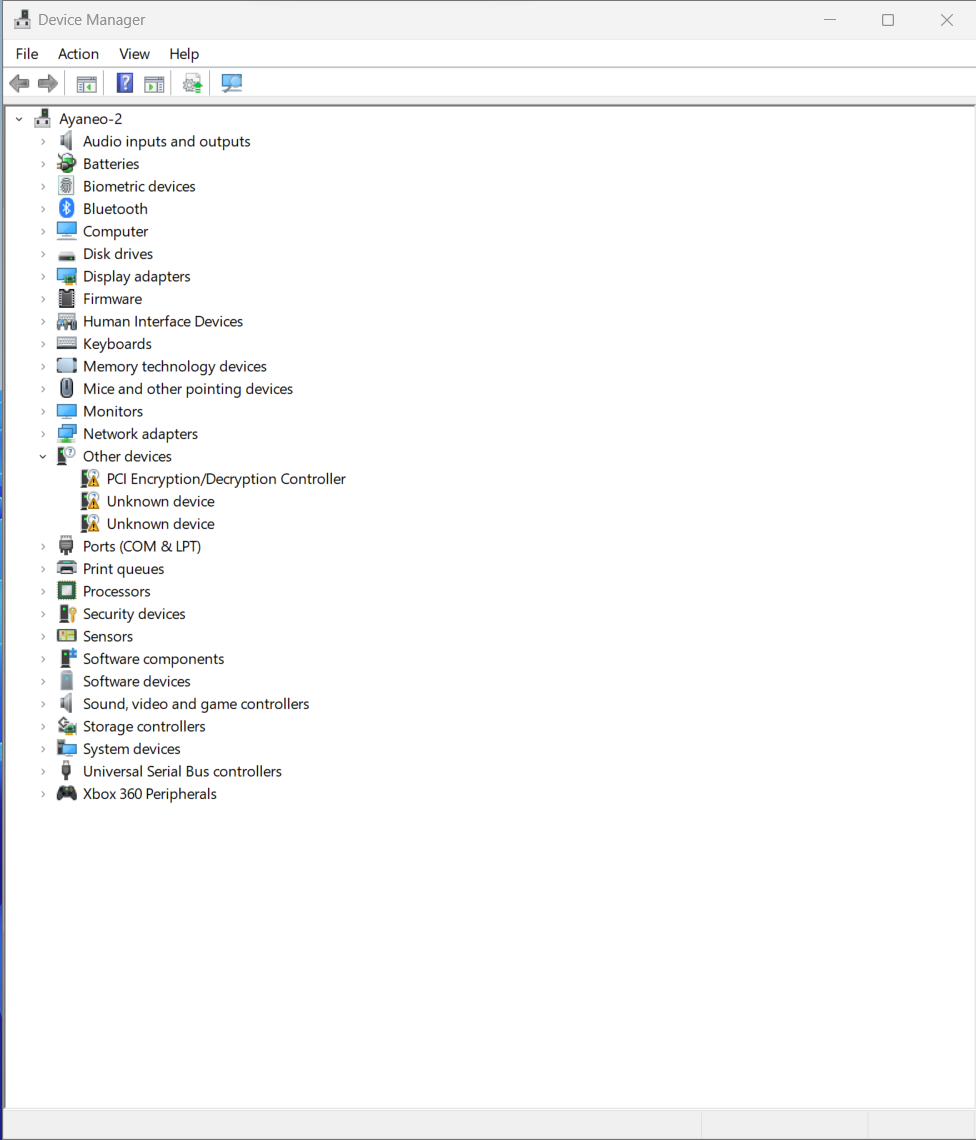The height and width of the screenshot is (1140, 976).
Task: Click the Xbox 360 Peripherals gamepad icon
Action: 67,793
